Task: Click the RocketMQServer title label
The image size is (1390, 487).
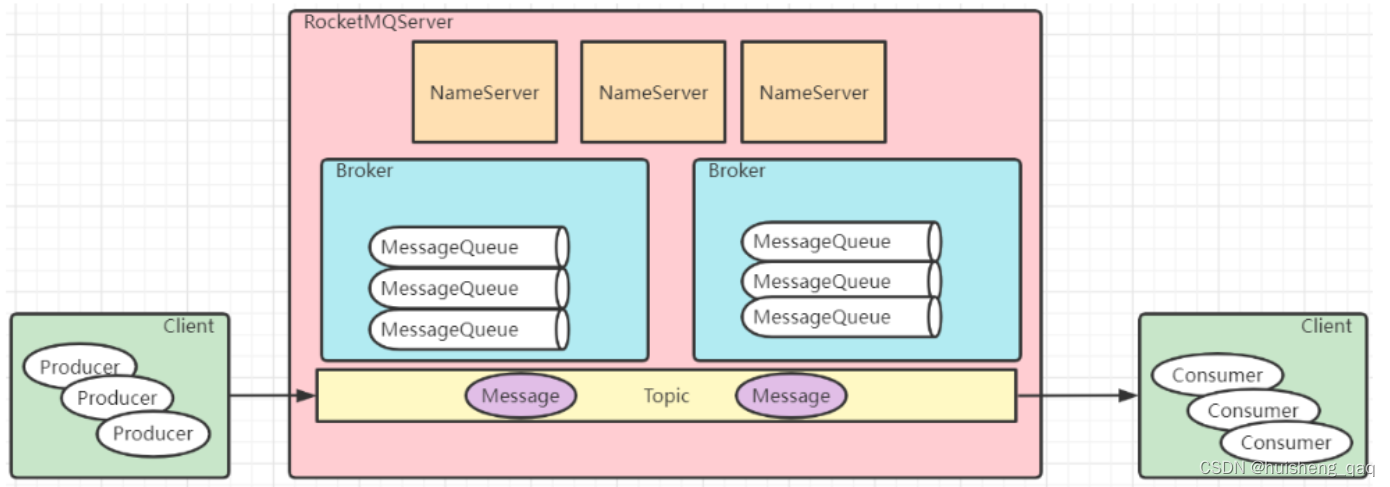Action: click(378, 21)
